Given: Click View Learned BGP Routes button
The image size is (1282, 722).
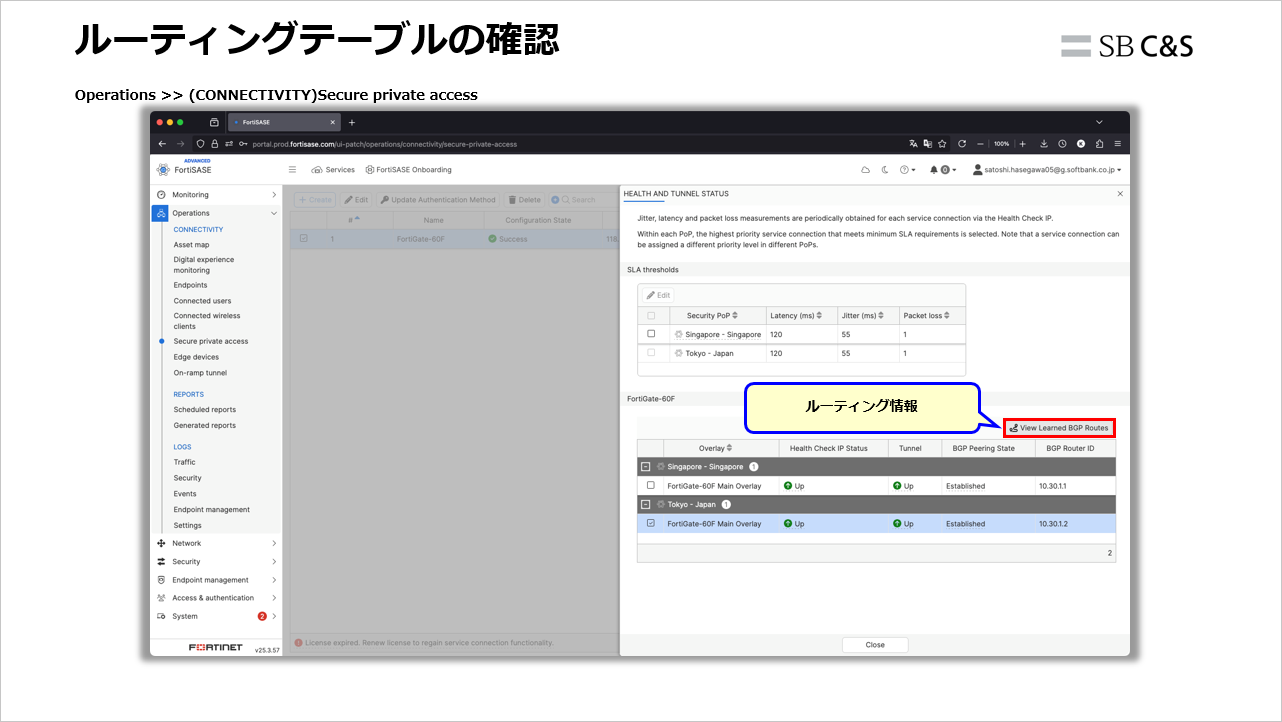Looking at the screenshot, I should pos(1059,428).
